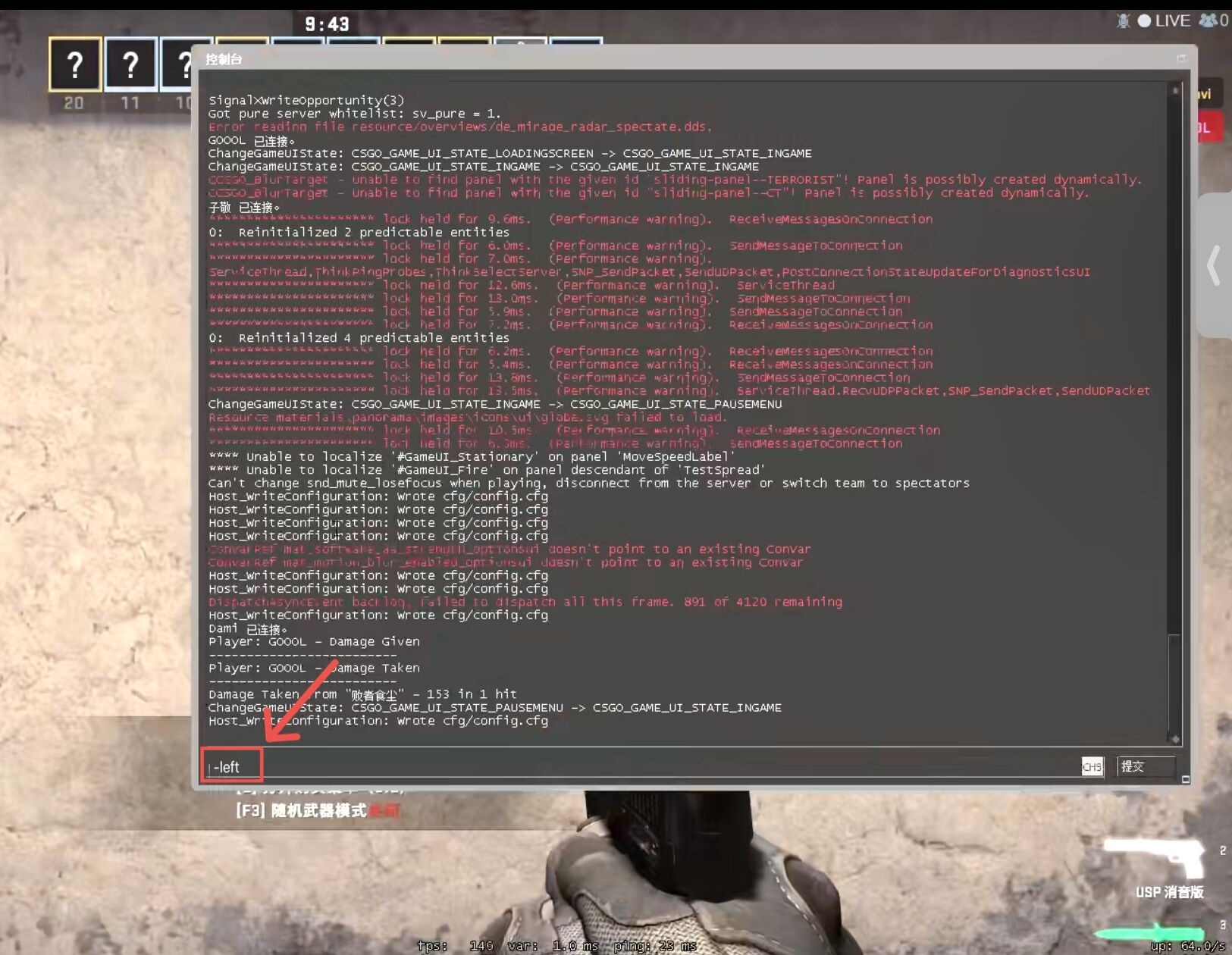
Task: Click the ServiceThread,ThinkPingProbes red line
Action: coord(649,271)
